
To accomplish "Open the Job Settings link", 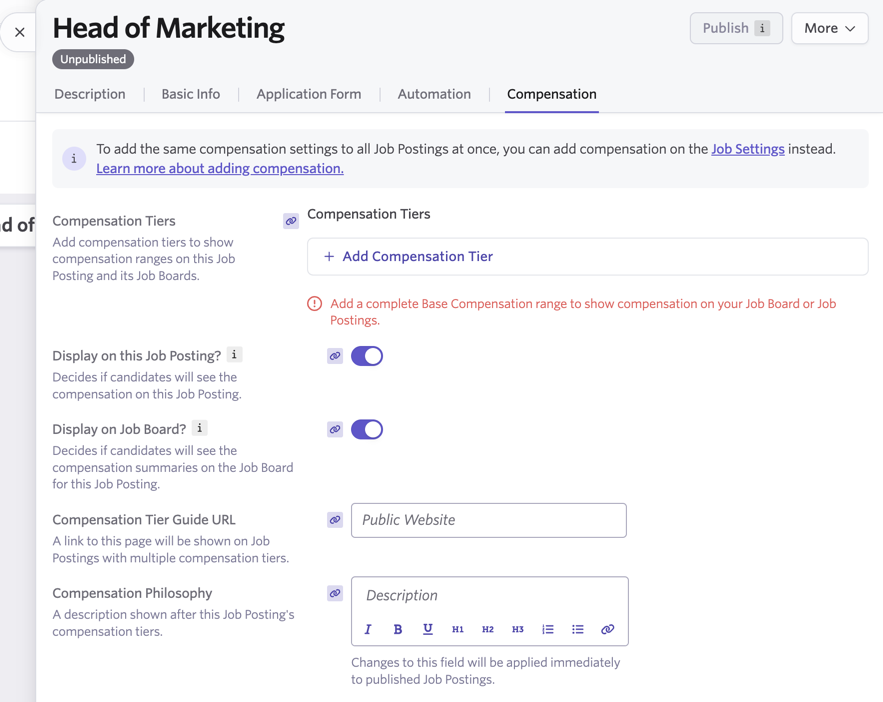I will 748,149.
